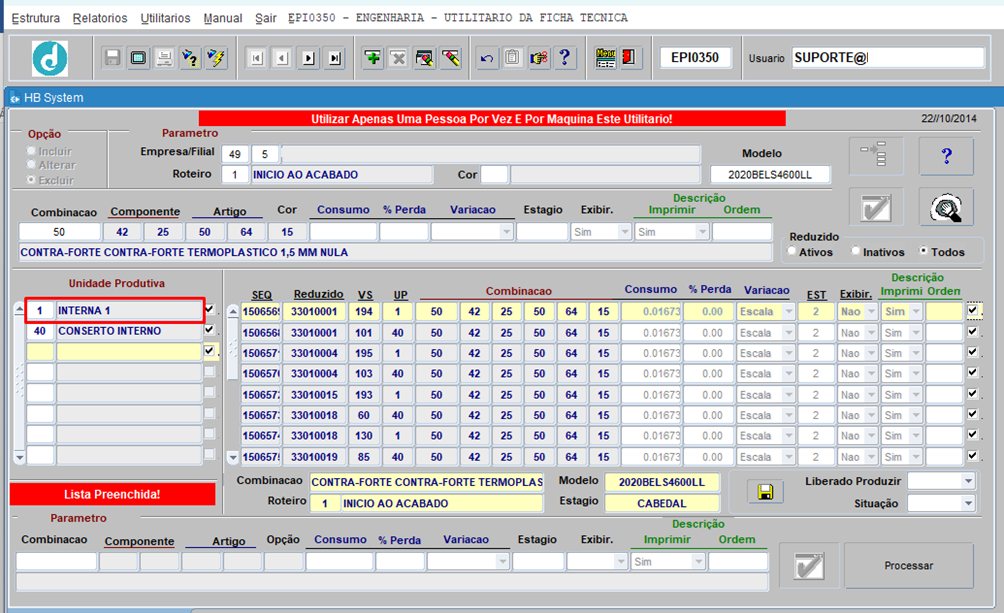The height and width of the screenshot is (613, 1004).
Task: Click the empty Cor code field
Action: point(494,174)
